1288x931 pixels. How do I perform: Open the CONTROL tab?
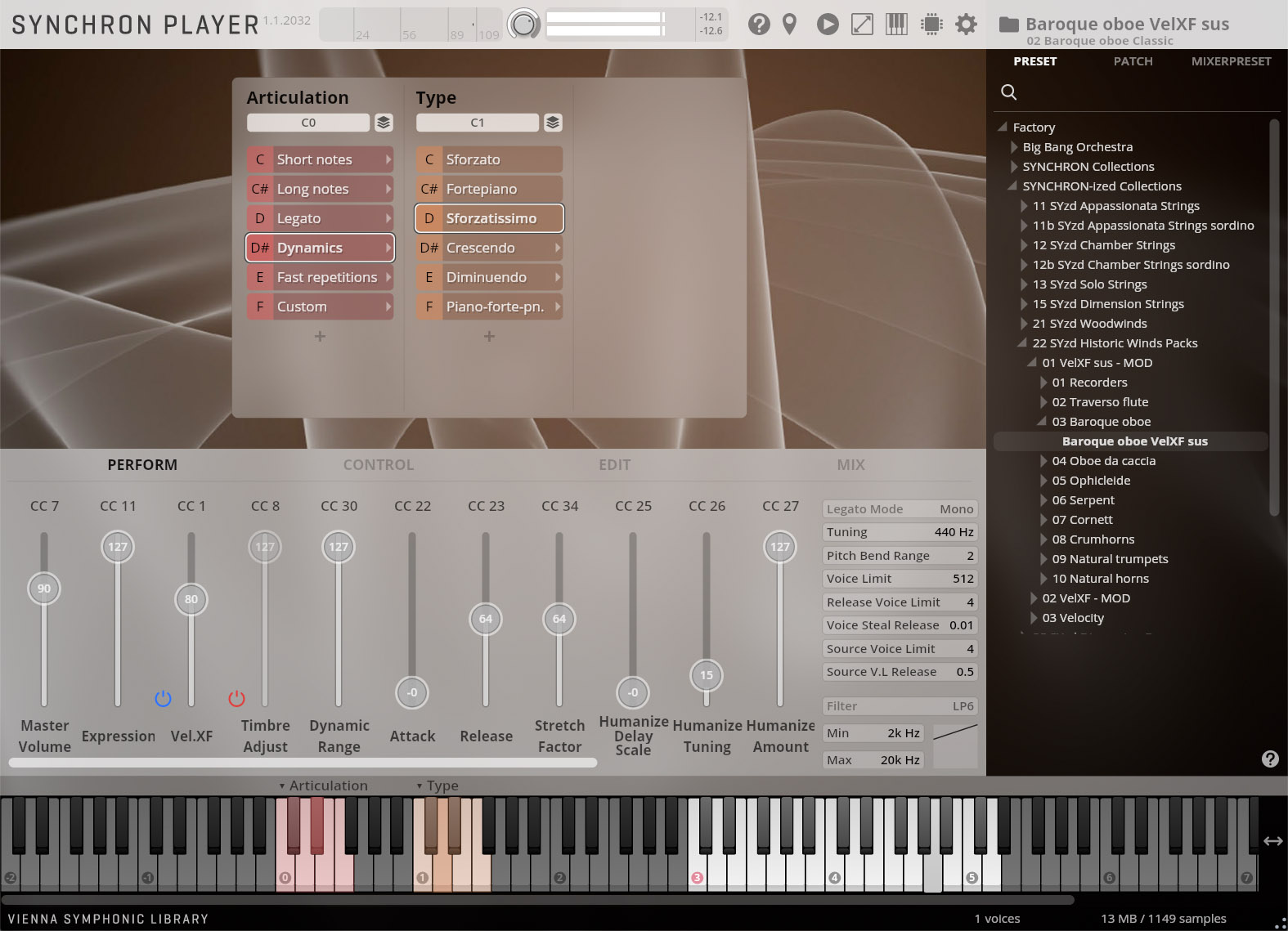(x=379, y=465)
